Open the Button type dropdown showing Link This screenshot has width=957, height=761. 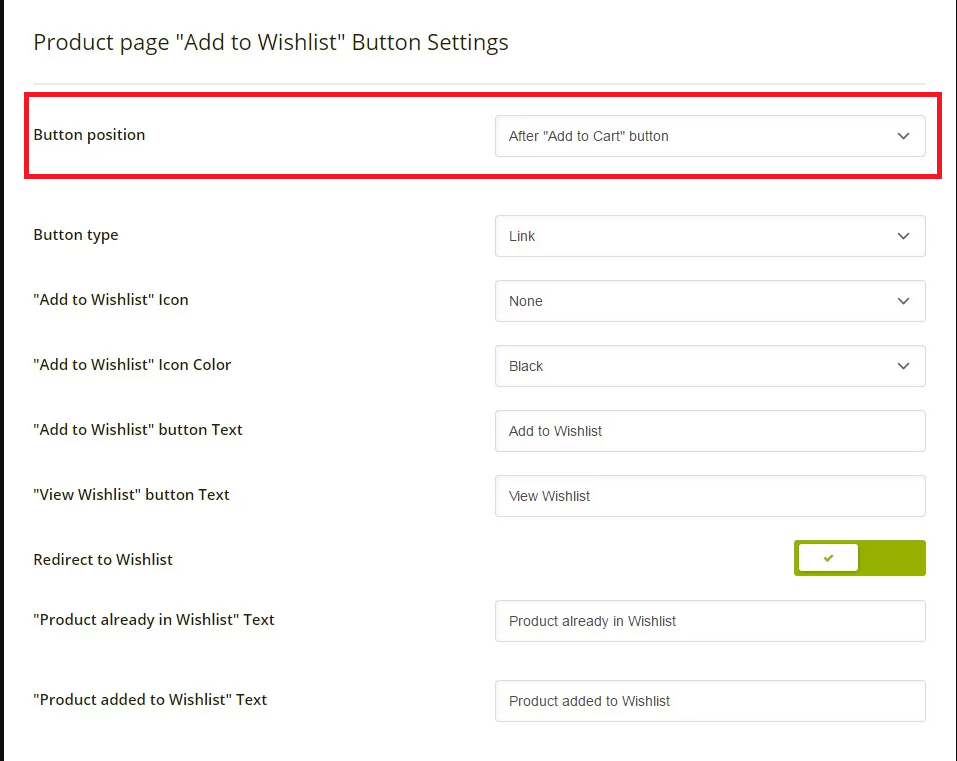pos(710,236)
